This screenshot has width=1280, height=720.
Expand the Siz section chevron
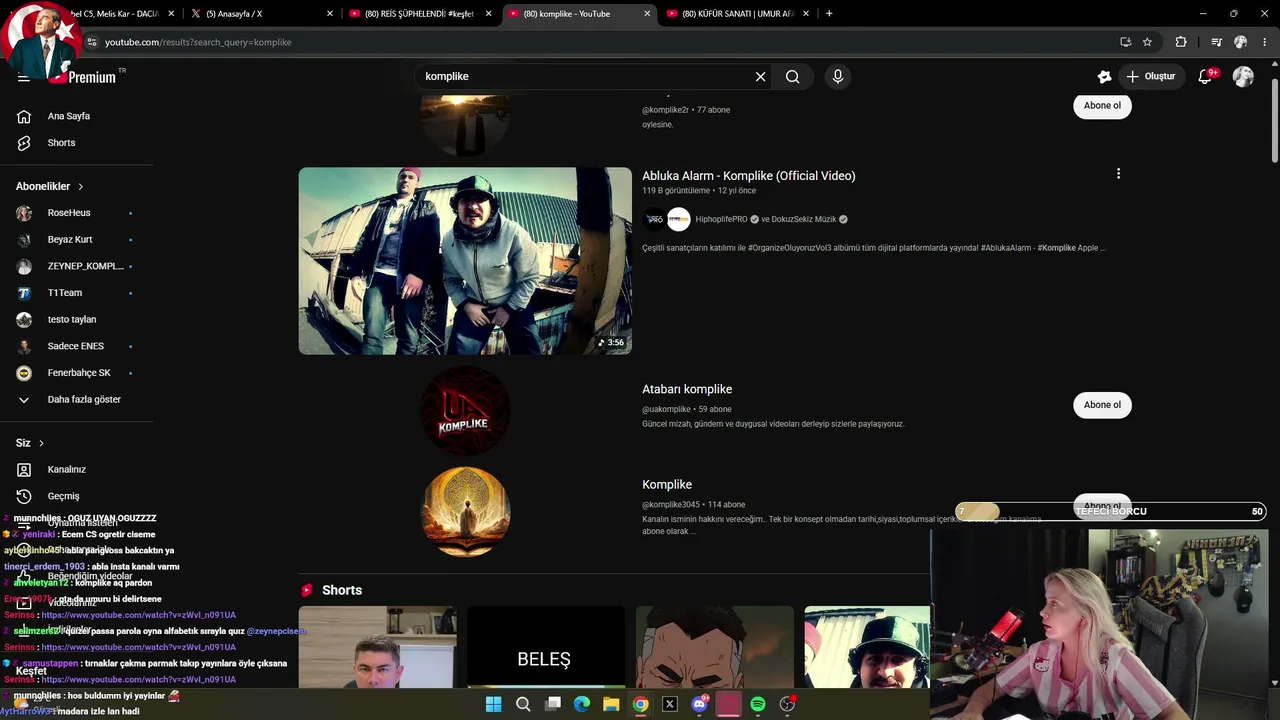[x=41, y=443]
